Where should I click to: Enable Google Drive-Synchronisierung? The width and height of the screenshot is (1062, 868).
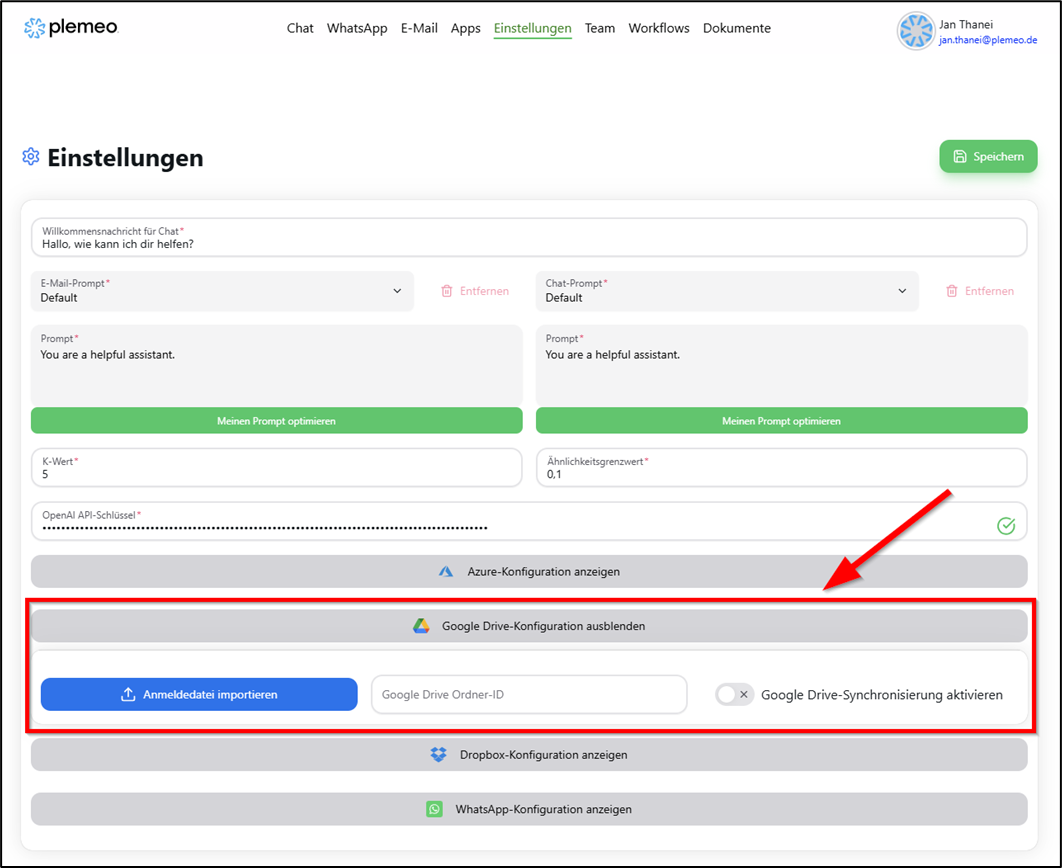pyautogui.click(x=734, y=694)
